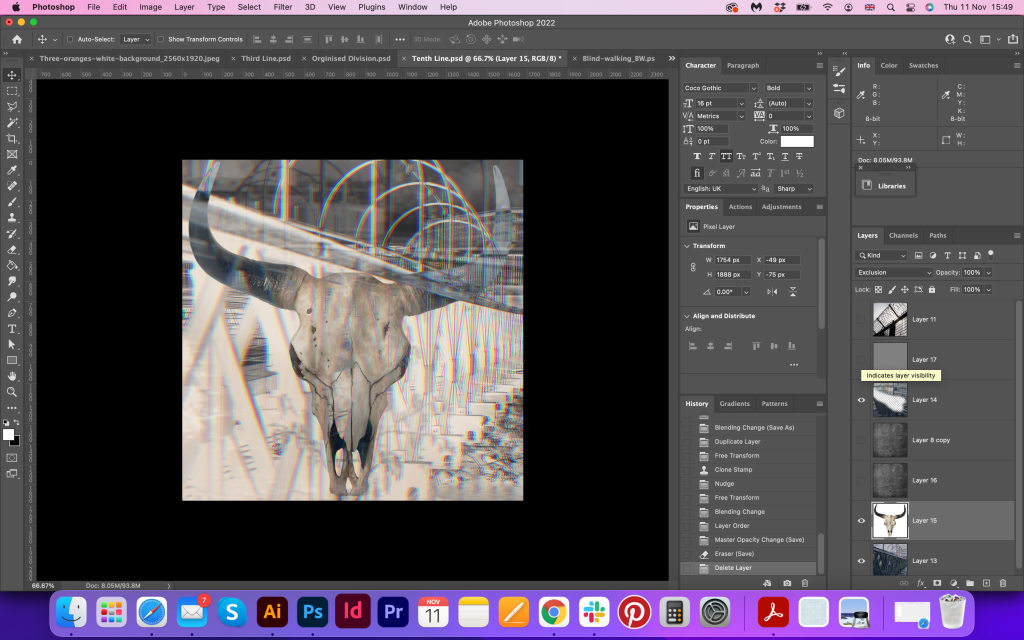
Task: Pick the Clone Stamp tool
Action: (x=12, y=217)
